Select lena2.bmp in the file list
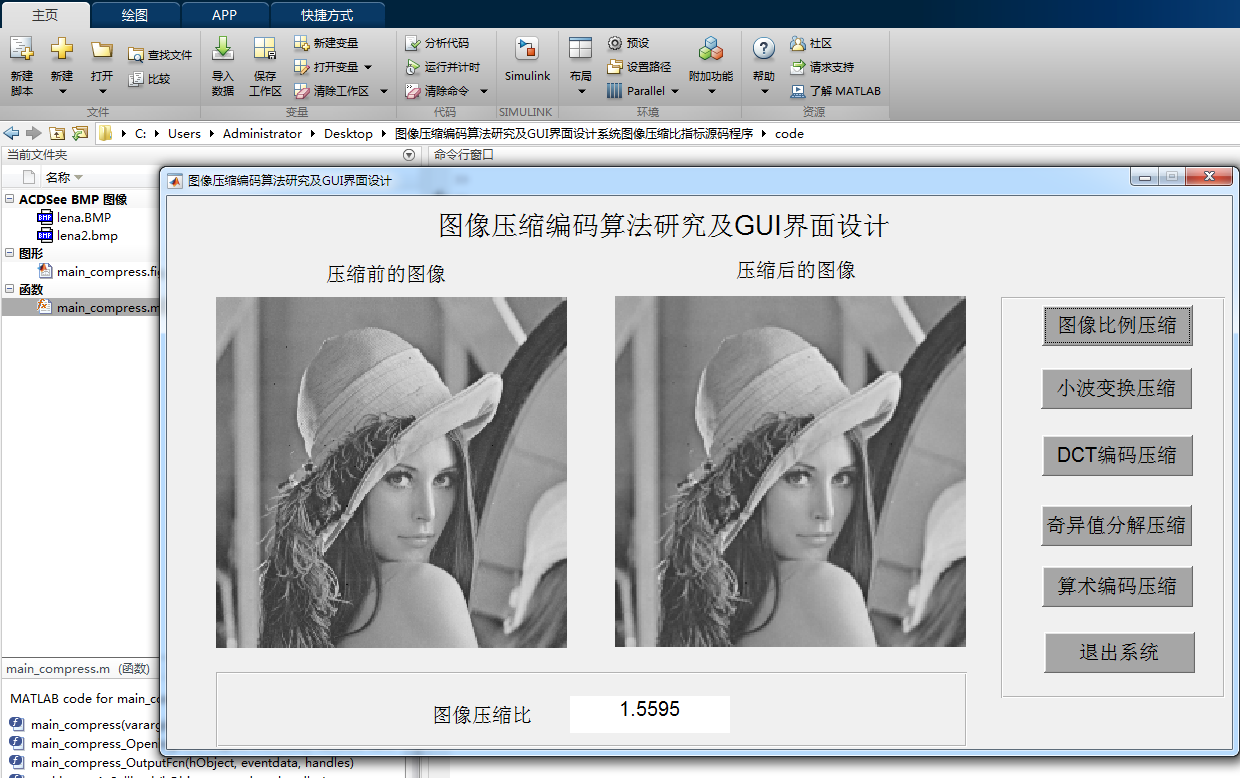This screenshot has width=1240, height=778. [x=87, y=235]
